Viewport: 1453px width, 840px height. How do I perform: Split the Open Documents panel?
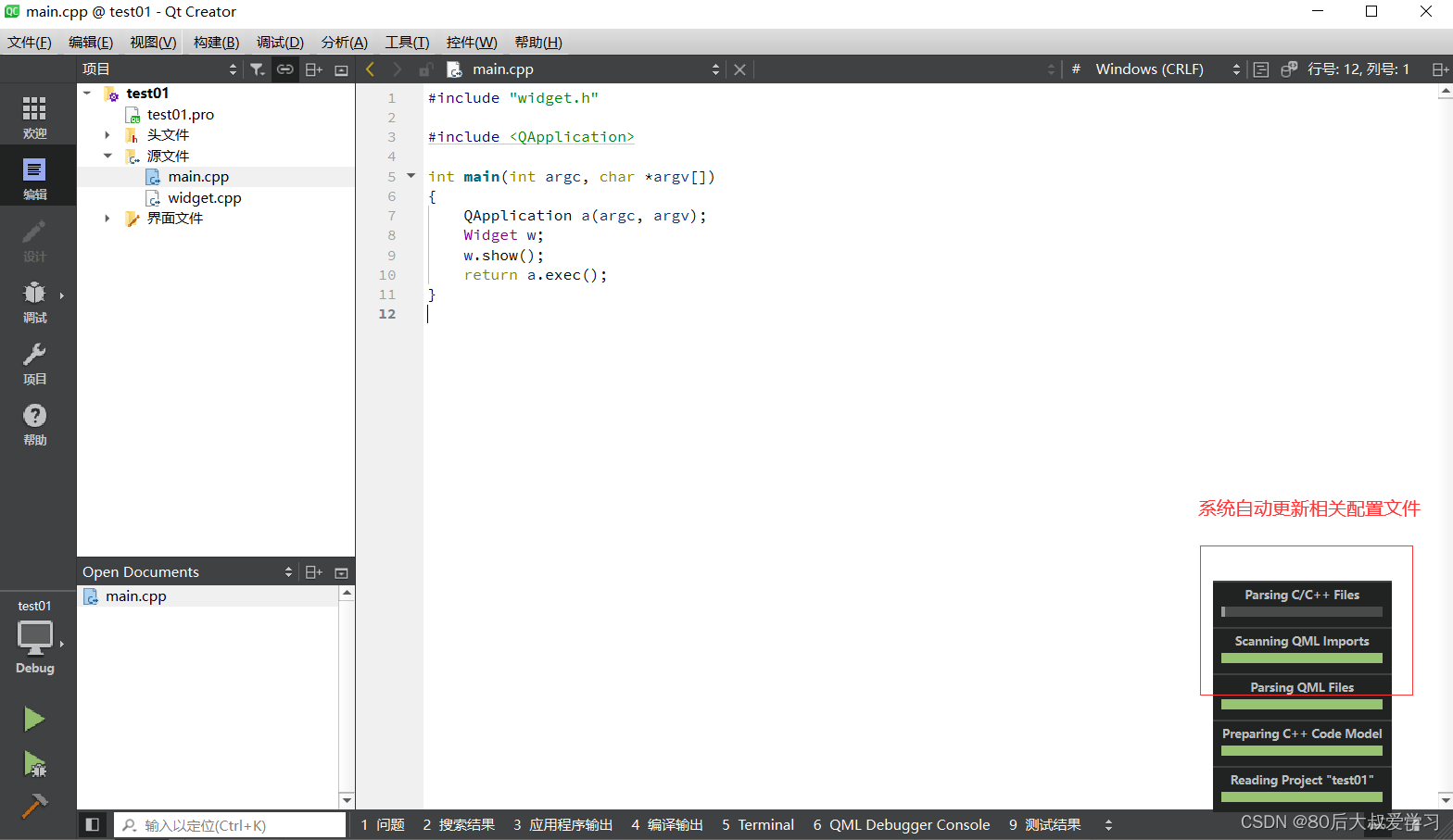(x=313, y=572)
